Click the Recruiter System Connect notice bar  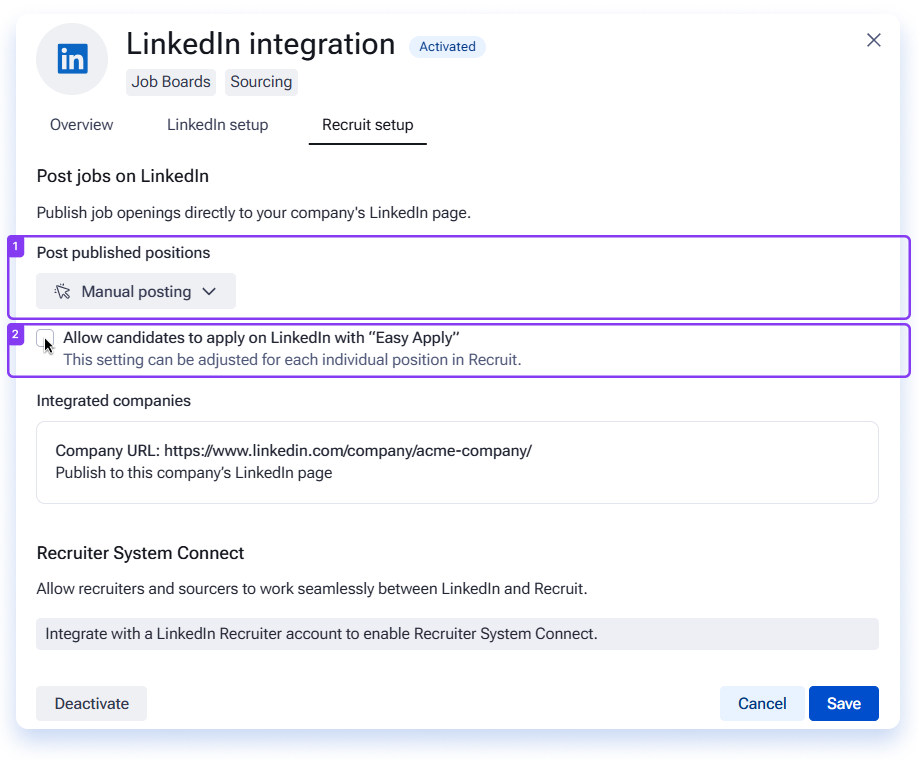point(457,634)
